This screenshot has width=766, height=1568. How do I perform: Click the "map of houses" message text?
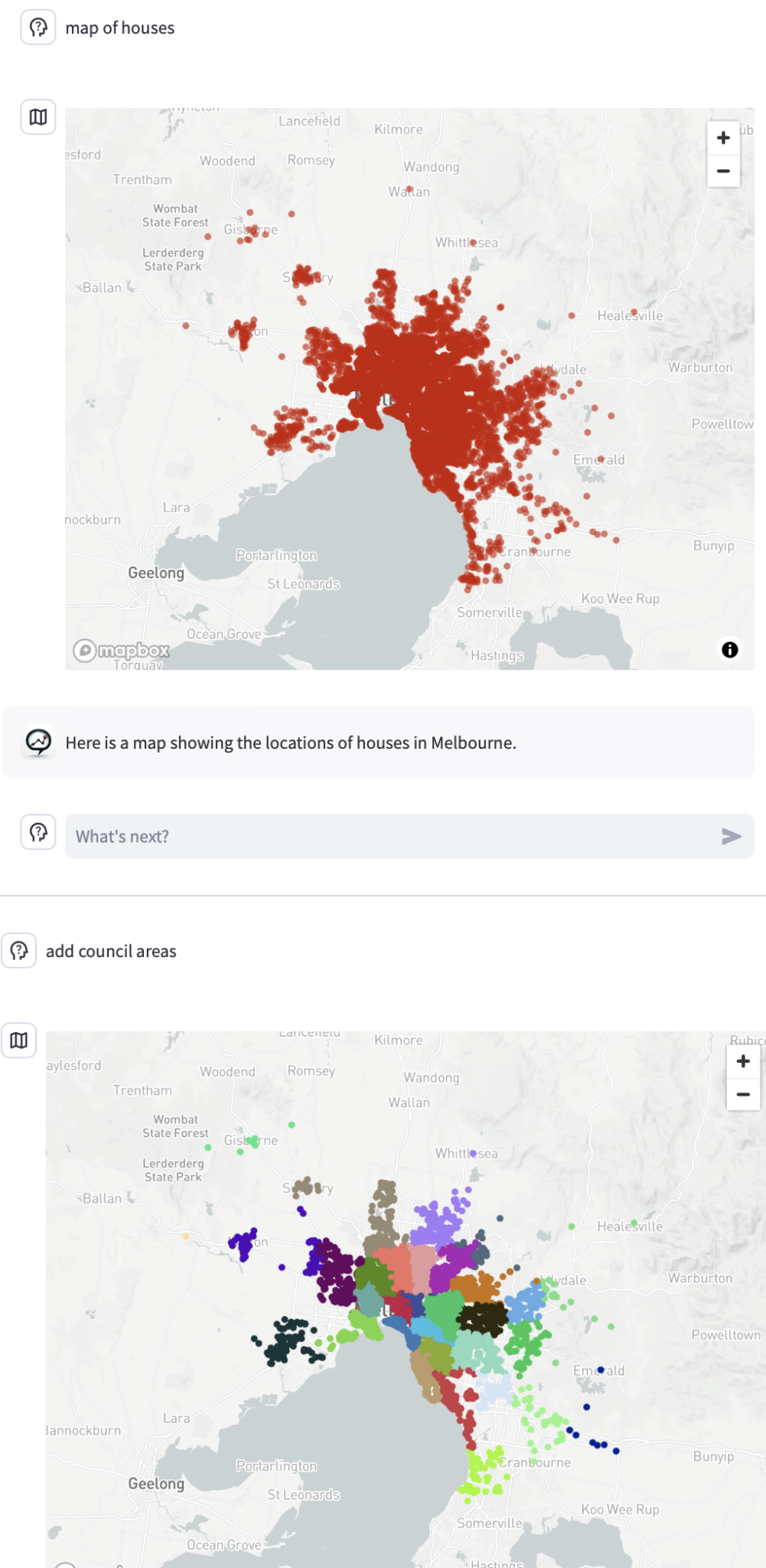point(120,28)
